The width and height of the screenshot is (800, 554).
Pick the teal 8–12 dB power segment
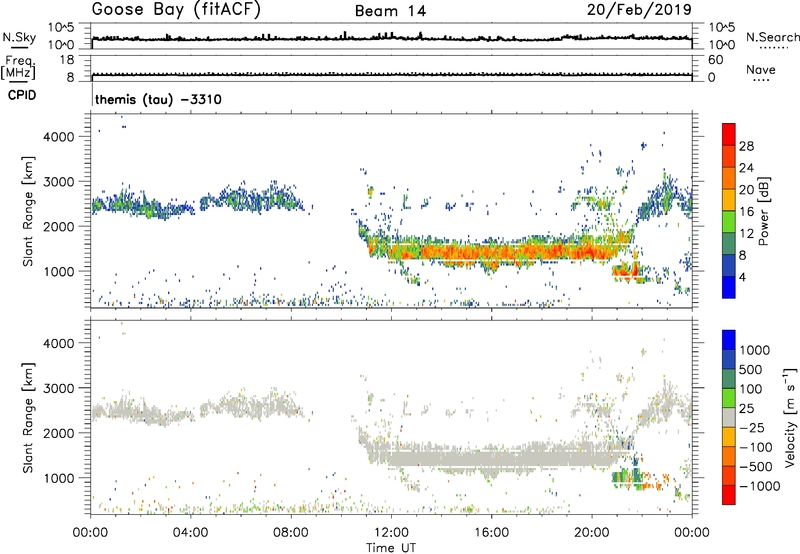[x=729, y=244]
